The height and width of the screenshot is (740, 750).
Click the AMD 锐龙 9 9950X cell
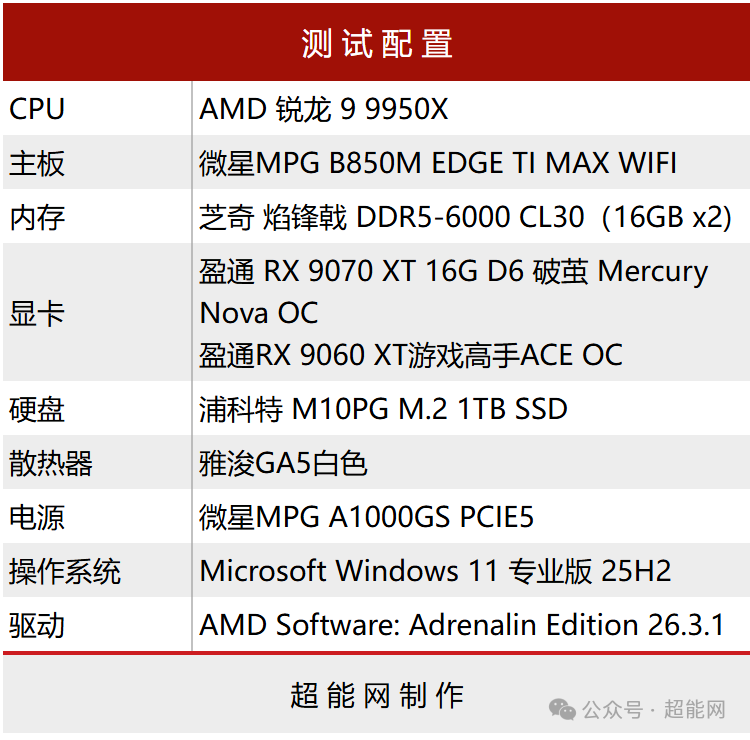point(323,109)
